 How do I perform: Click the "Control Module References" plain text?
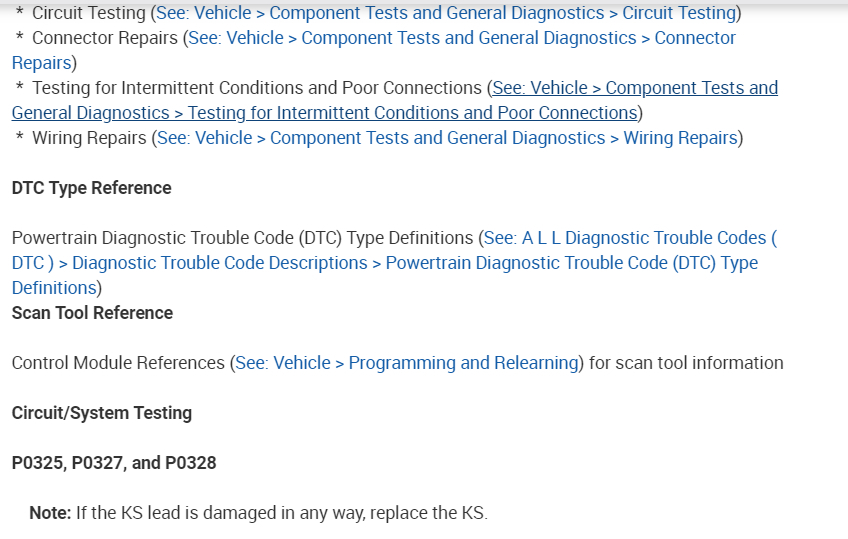tap(118, 363)
